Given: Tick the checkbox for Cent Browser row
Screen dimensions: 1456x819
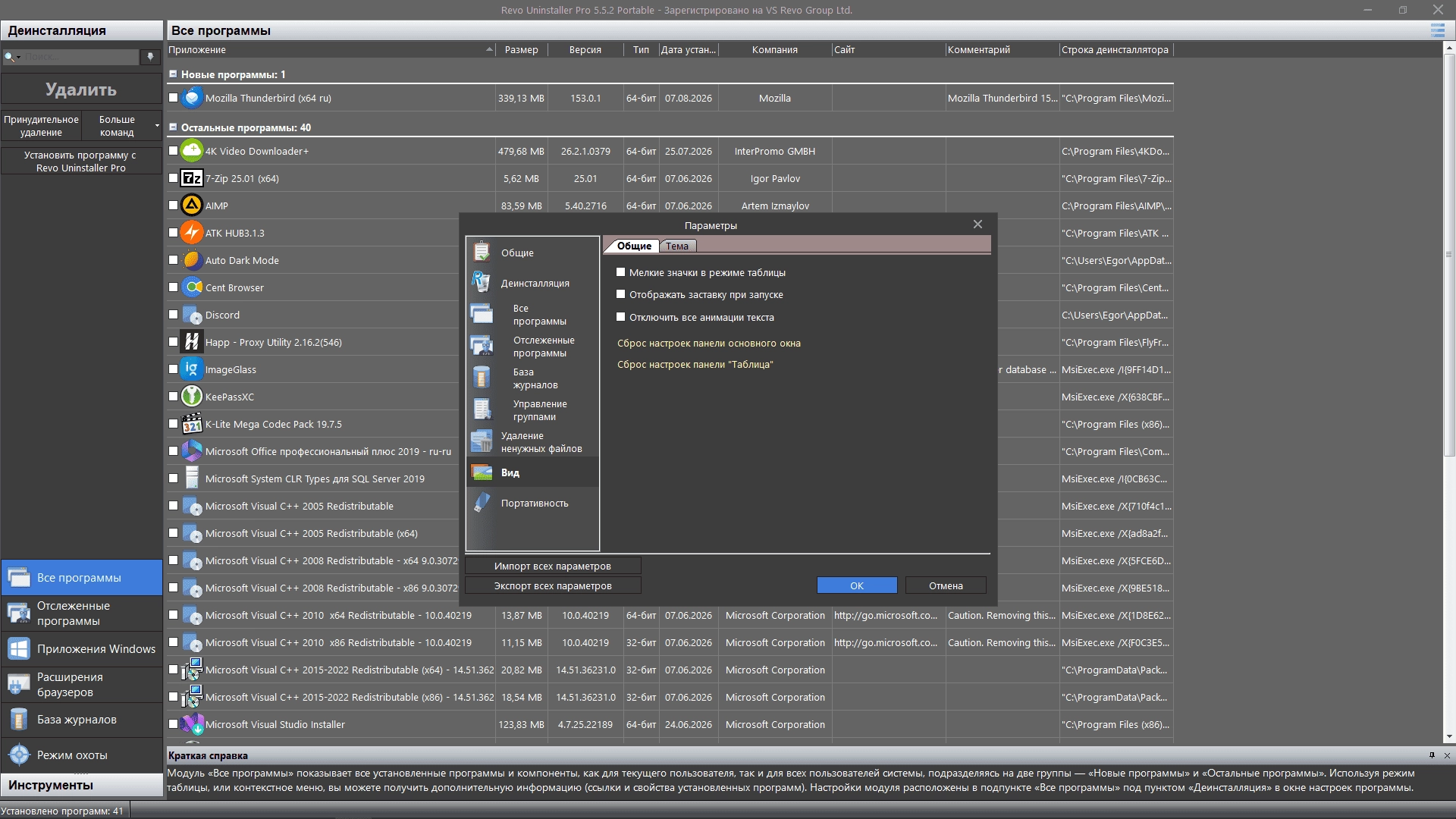Looking at the screenshot, I should (x=174, y=287).
